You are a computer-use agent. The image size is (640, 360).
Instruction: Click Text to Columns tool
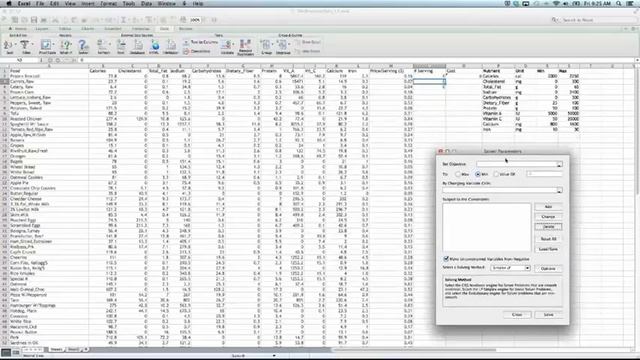(x=200, y=42)
